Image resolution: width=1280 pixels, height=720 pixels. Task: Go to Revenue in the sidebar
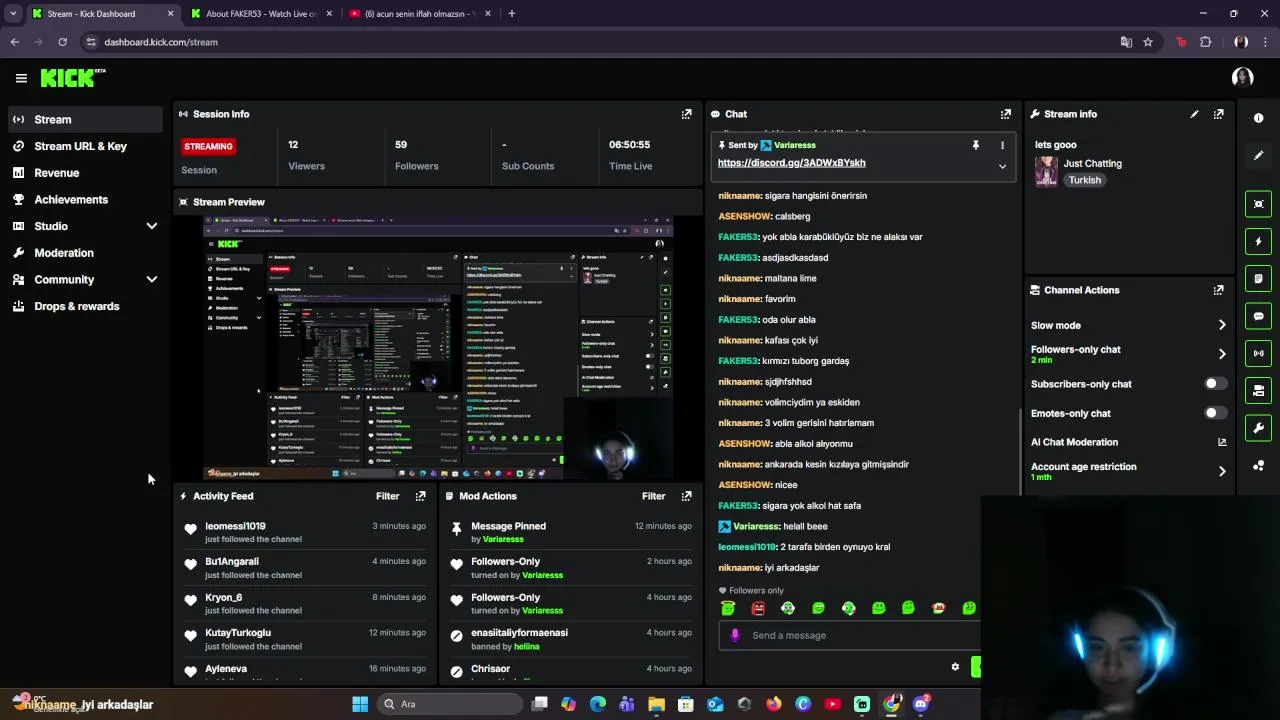click(x=85, y=173)
